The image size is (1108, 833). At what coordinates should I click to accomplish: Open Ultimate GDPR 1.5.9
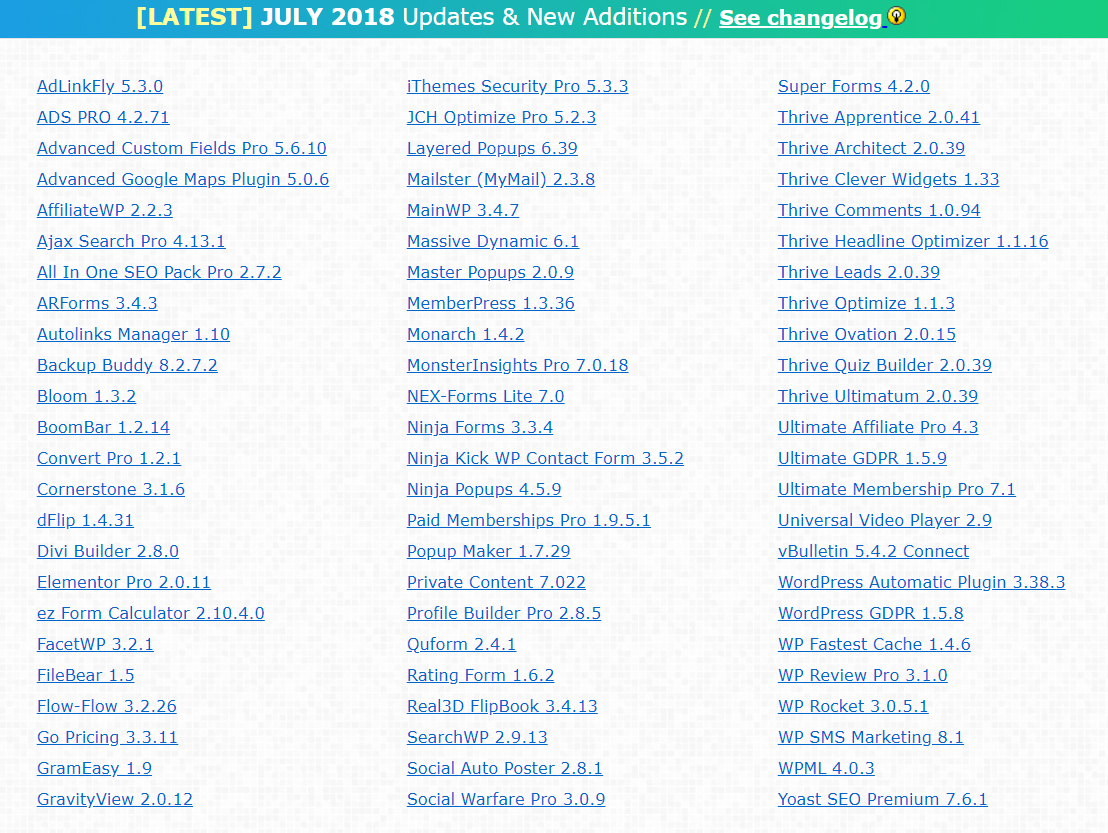pos(862,459)
